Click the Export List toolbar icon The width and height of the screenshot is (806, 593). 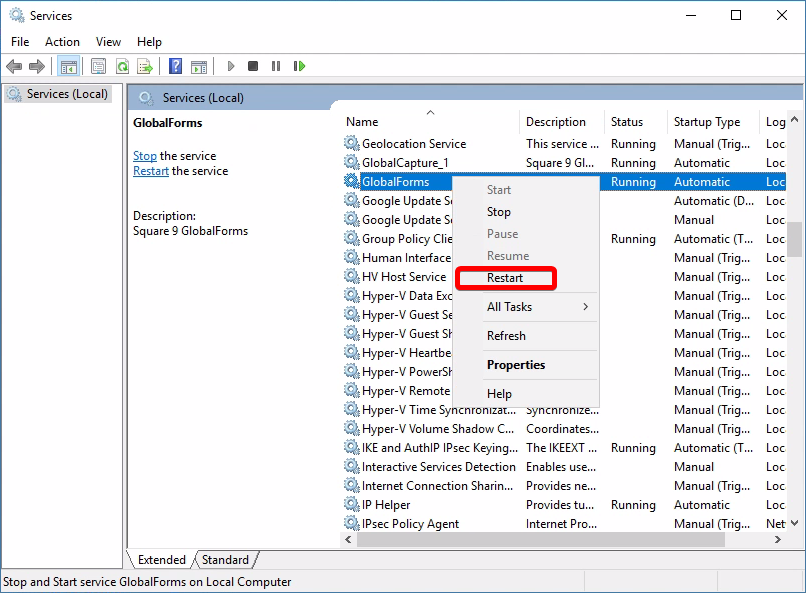(x=145, y=66)
